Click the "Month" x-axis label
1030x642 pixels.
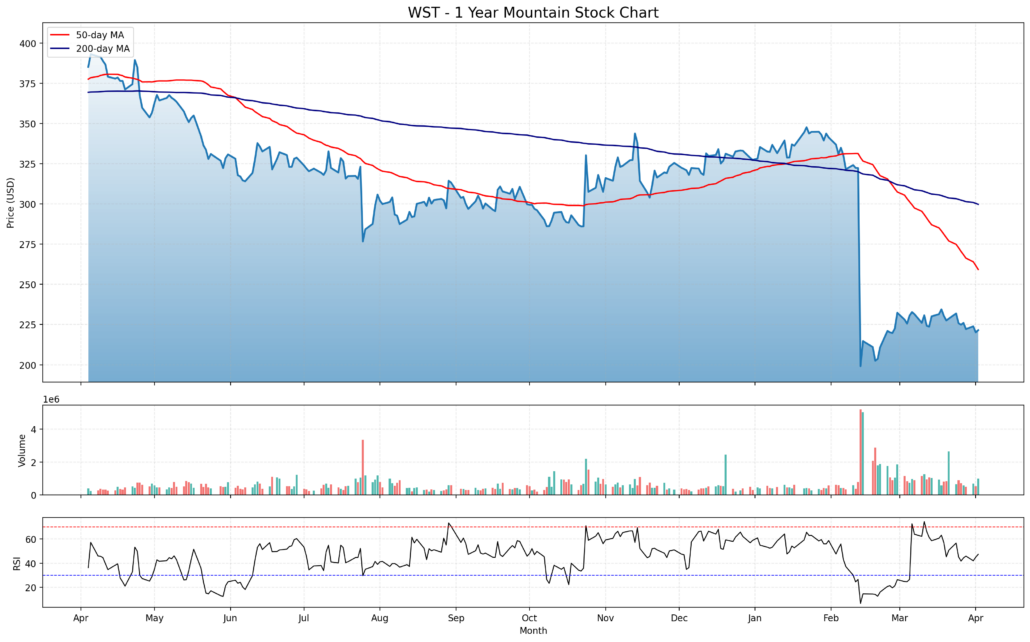coord(533,630)
